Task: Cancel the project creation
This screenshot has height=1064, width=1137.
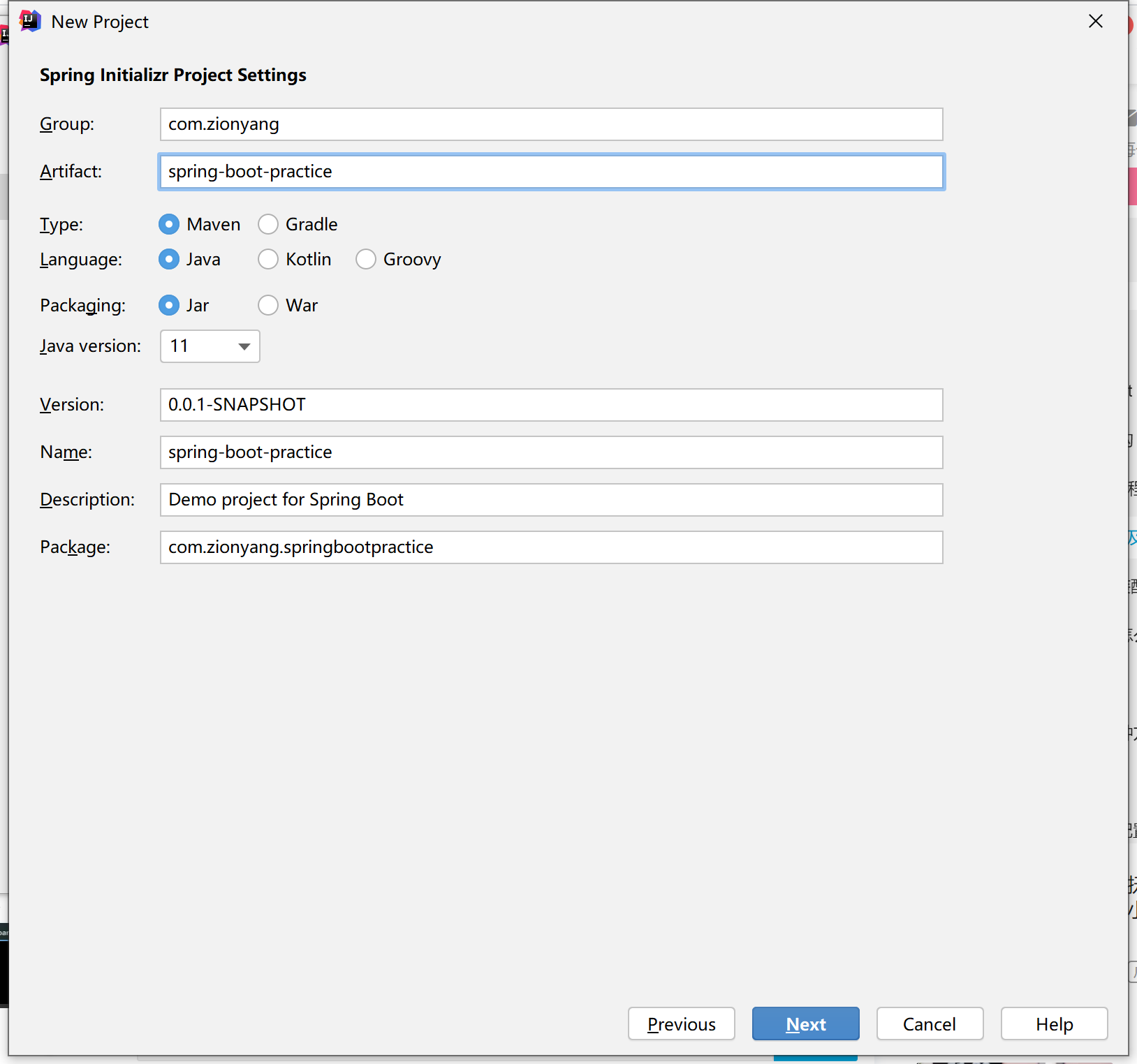Action: (930, 1024)
